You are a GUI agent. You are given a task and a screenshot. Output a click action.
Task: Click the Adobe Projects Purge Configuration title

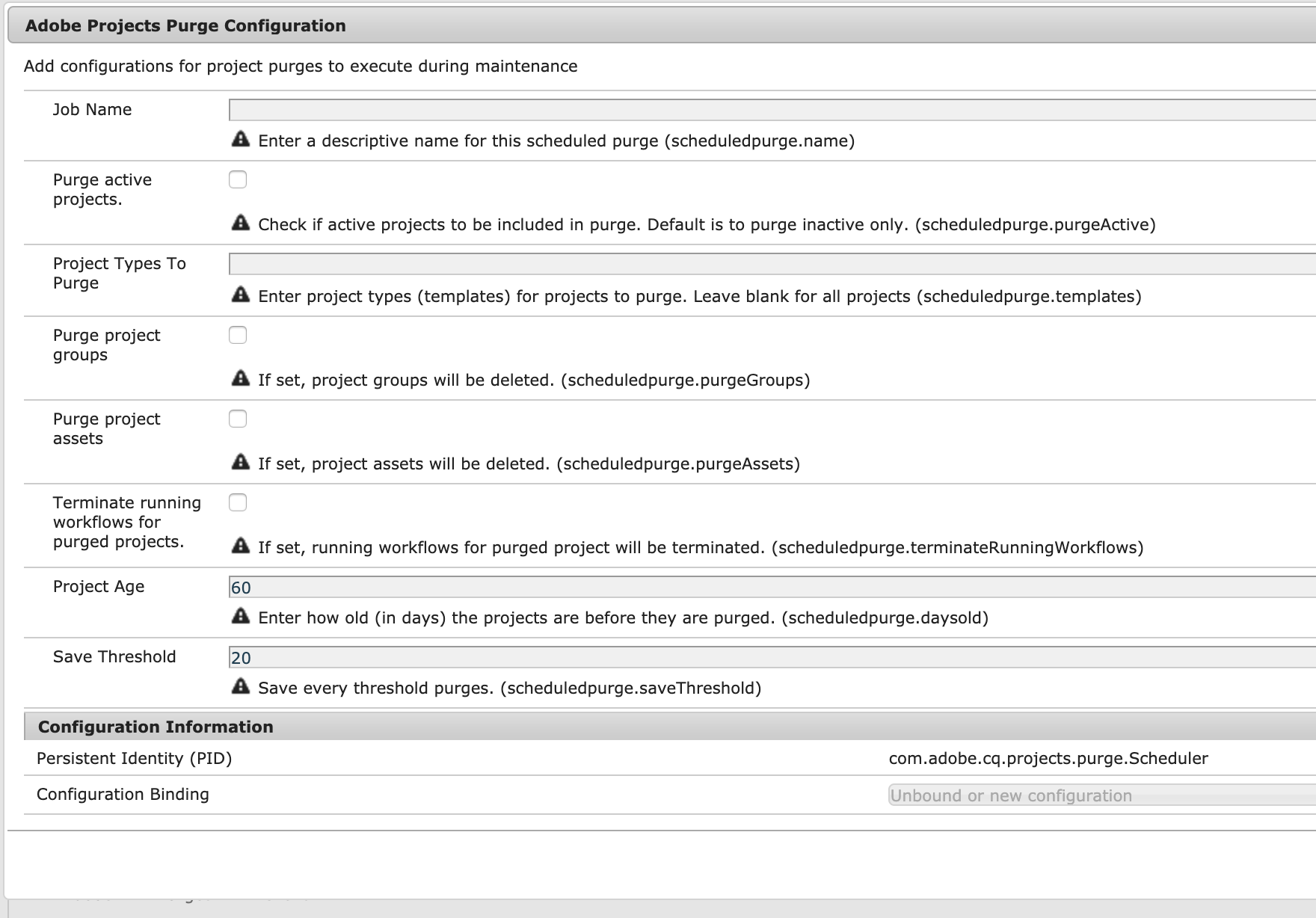(x=185, y=26)
